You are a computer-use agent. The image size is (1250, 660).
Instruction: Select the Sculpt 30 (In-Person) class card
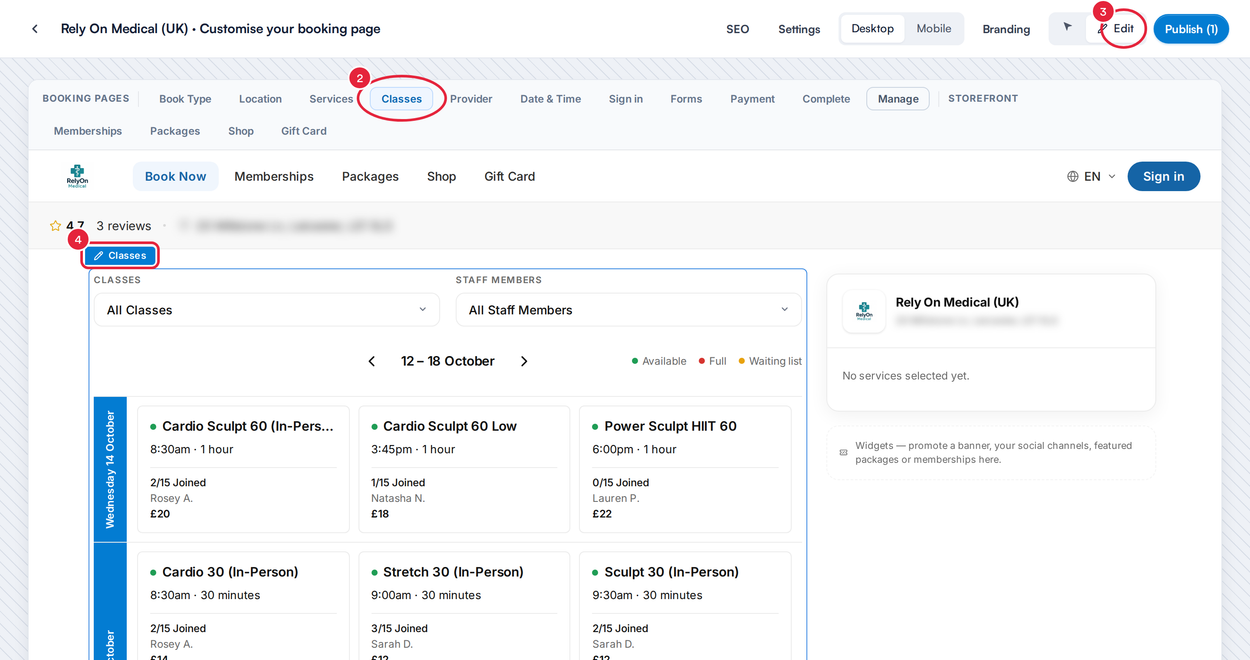click(685, 606)
